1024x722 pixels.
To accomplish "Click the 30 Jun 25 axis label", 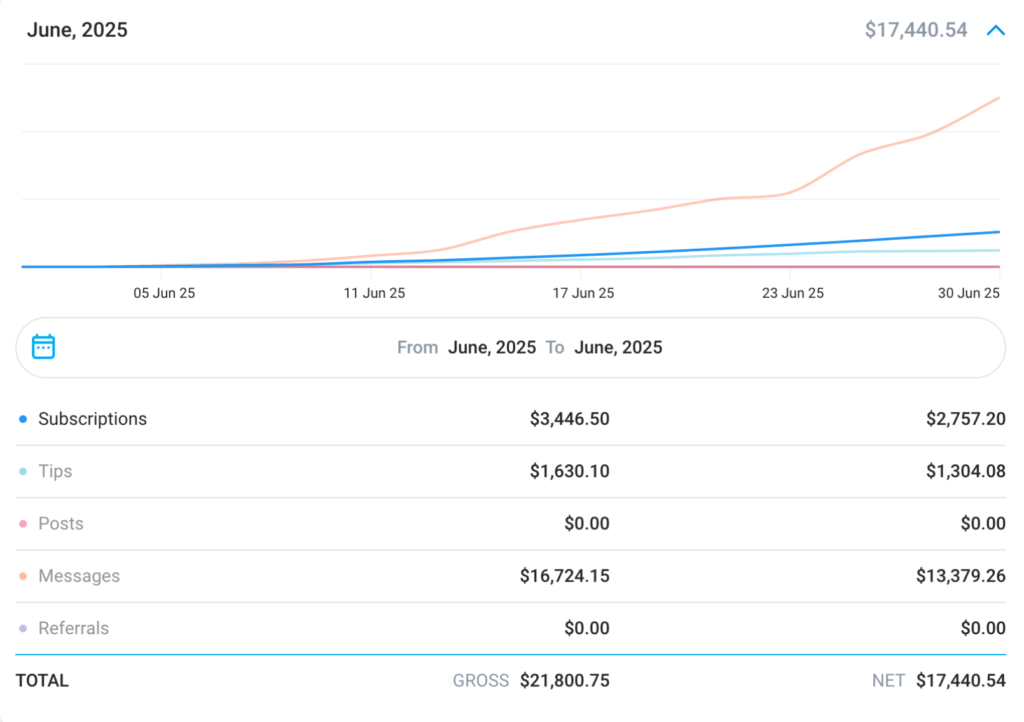I will coord(969,293).
